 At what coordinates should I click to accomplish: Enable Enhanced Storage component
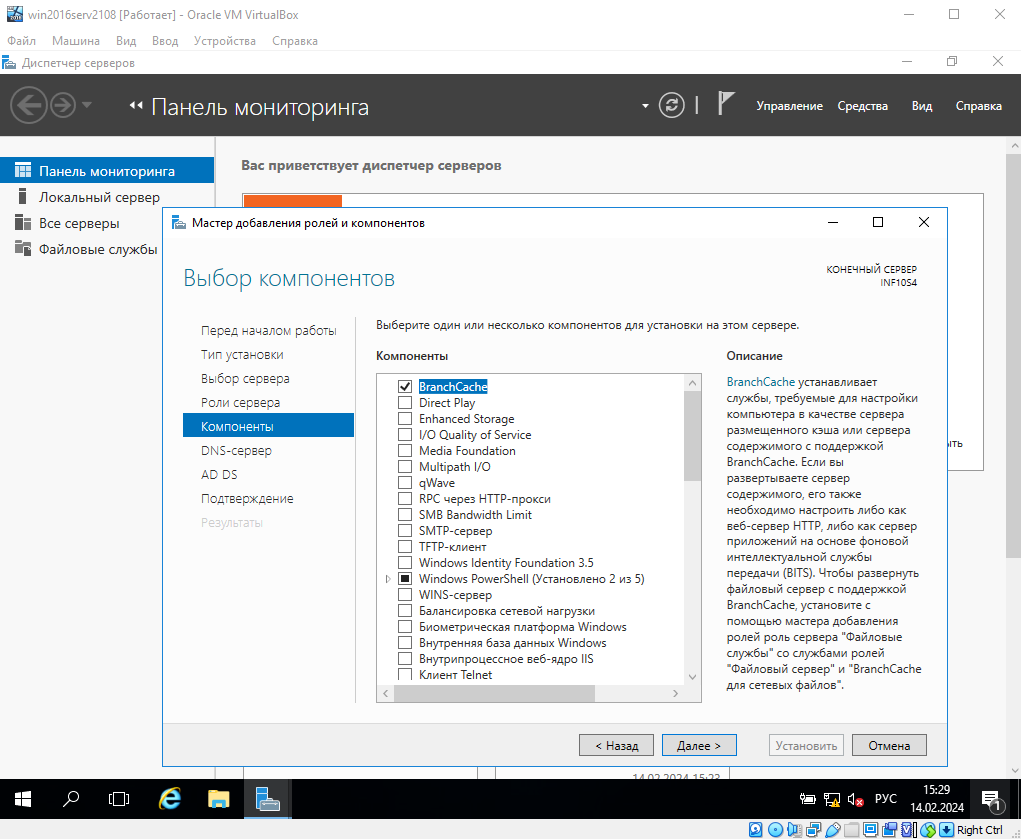[x=405, y=419]
